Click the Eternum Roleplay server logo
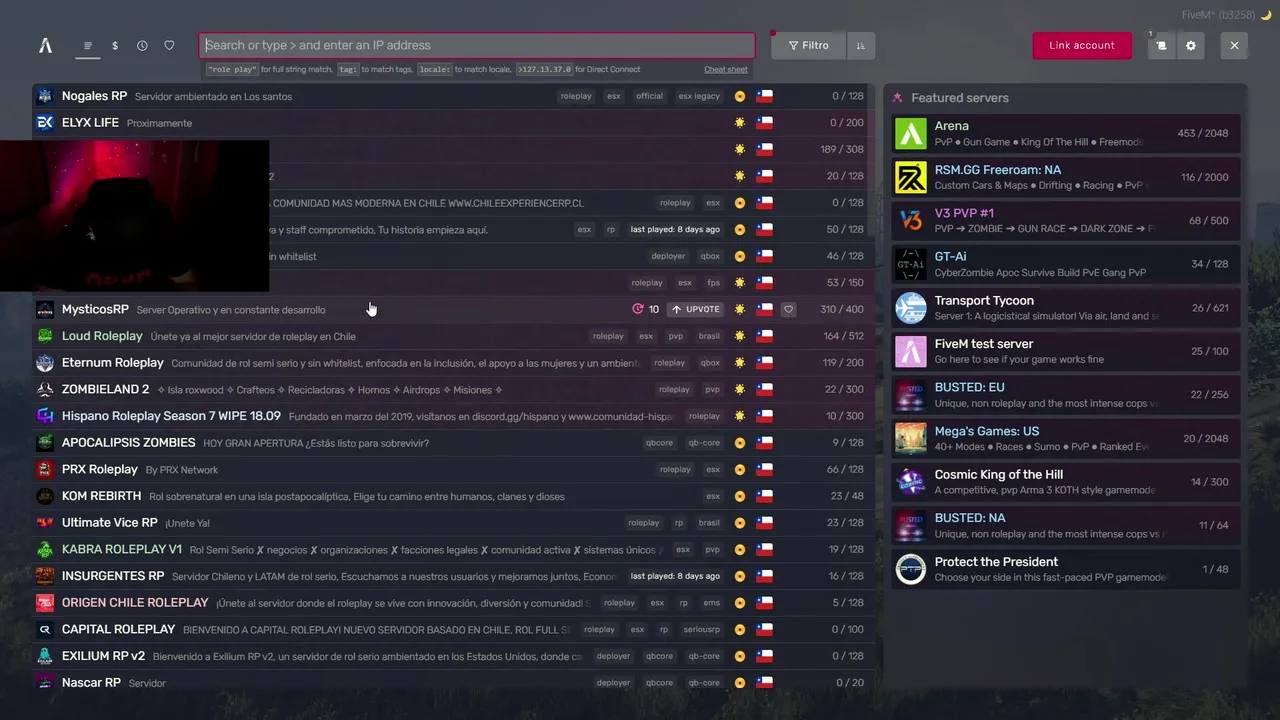 coord(45,363)
